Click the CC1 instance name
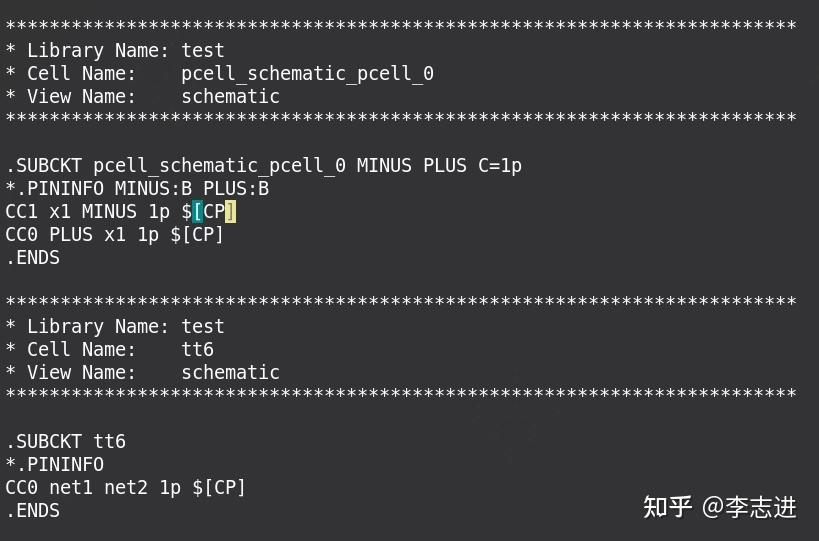This screenshot has width=819, height=541. coord(21,211)
